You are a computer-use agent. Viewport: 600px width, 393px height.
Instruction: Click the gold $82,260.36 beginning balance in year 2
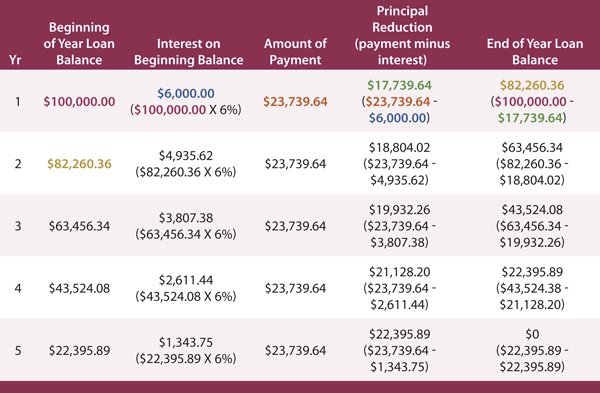pyautogui.click(x=79, y=164)
